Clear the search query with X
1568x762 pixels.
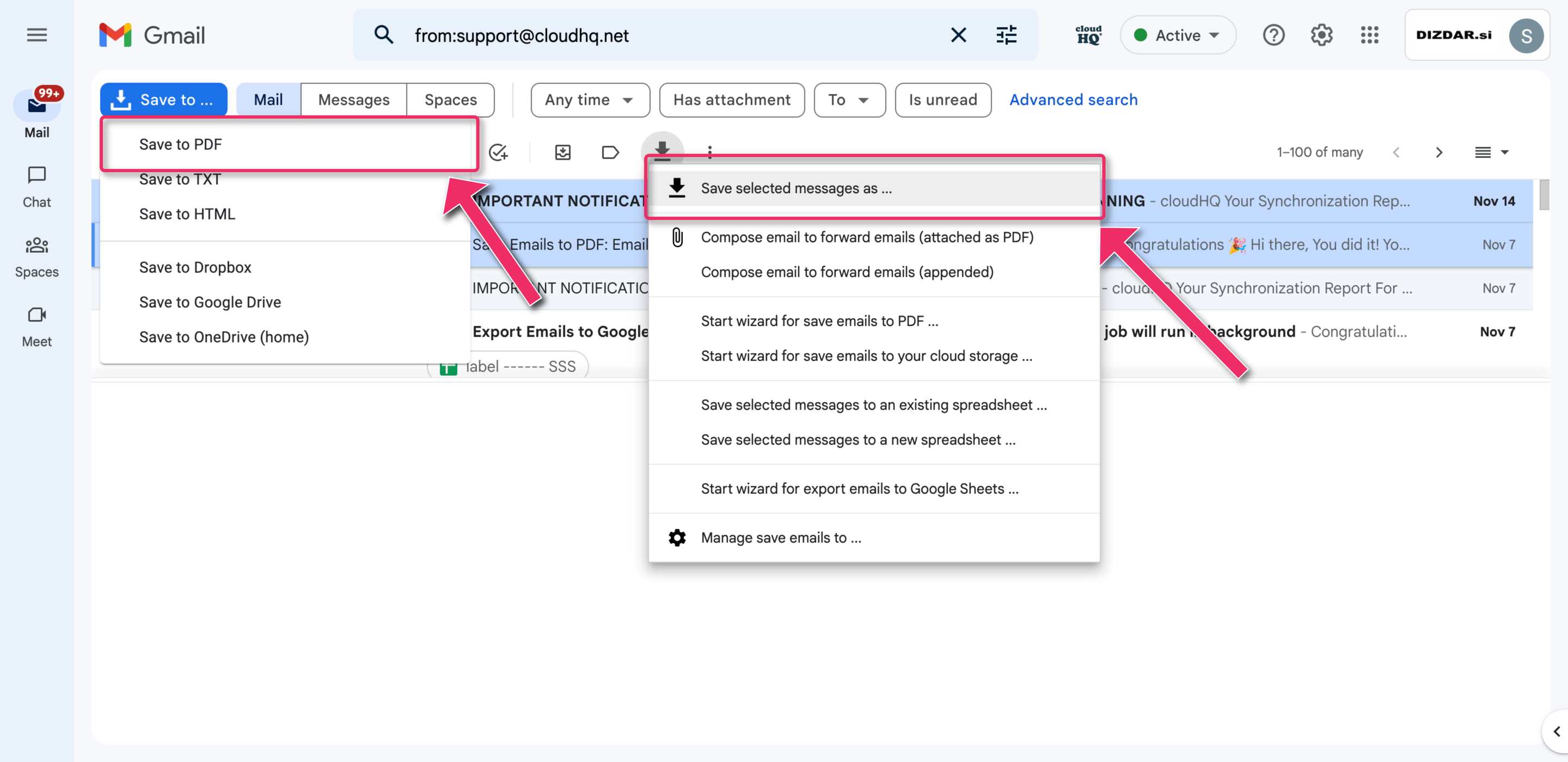click(x=958, y=35)
